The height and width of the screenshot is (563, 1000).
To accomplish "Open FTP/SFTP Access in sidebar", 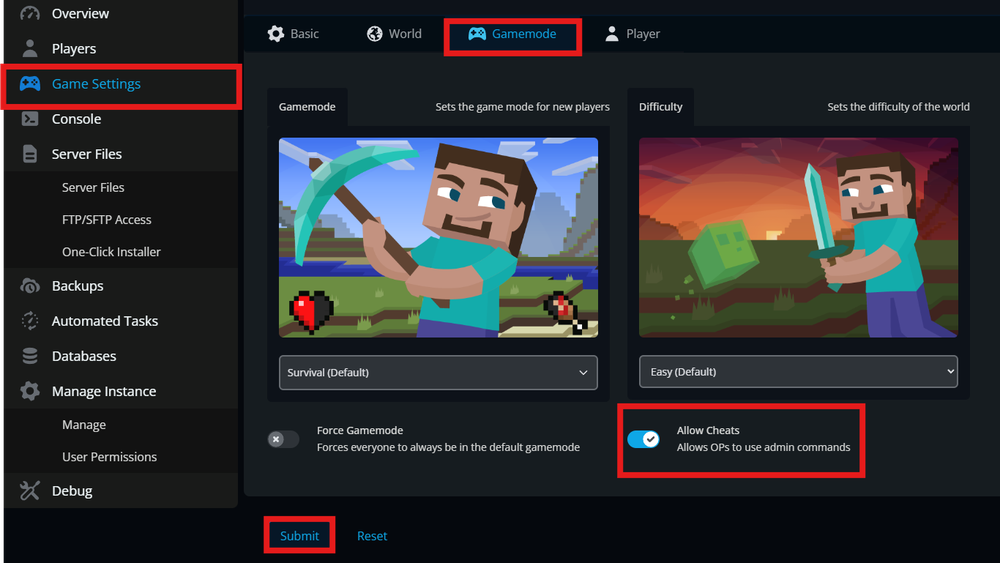I will 107,220.
